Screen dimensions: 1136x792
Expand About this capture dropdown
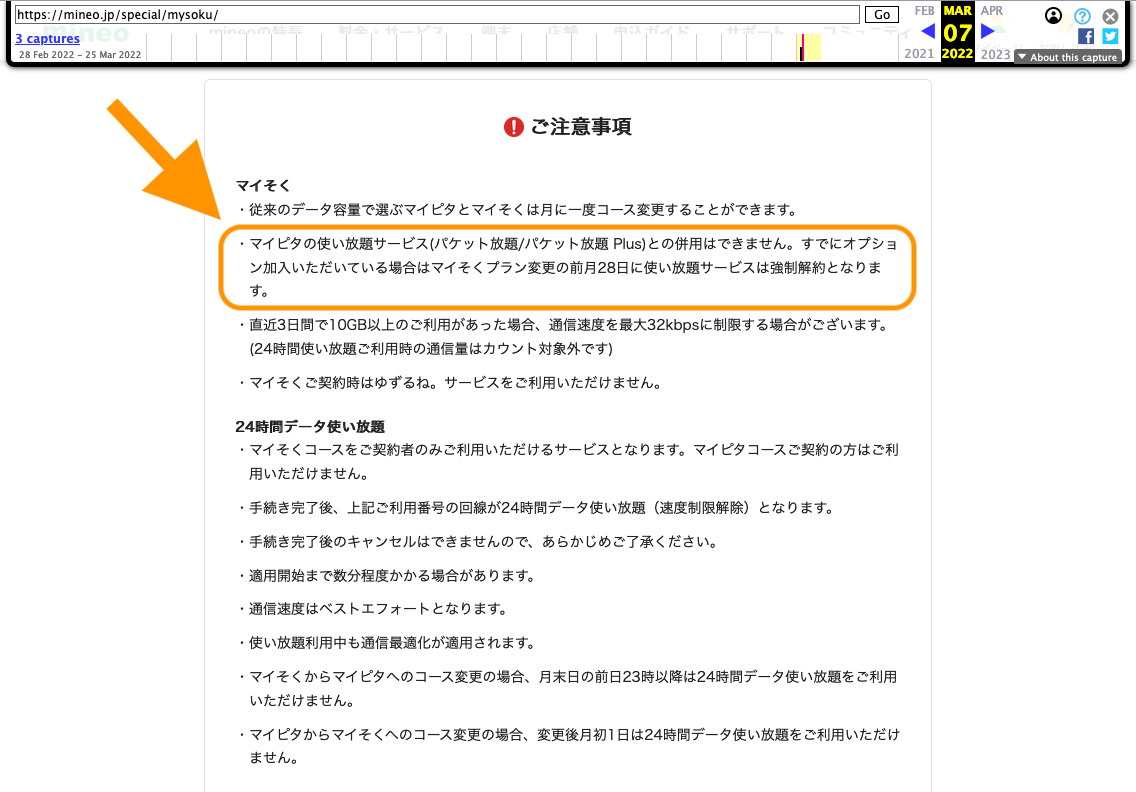tap(1068, 57)
